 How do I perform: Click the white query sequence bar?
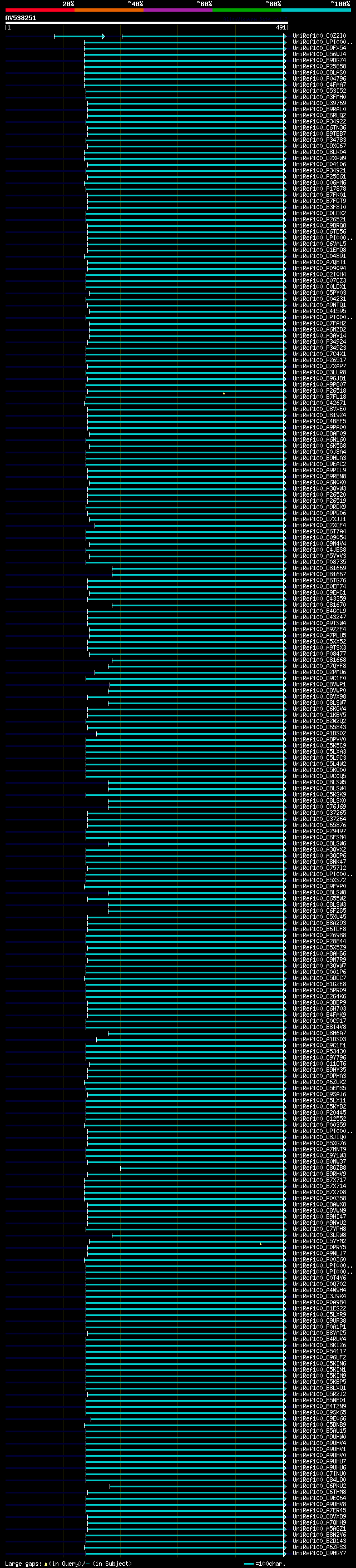[147, 22]
